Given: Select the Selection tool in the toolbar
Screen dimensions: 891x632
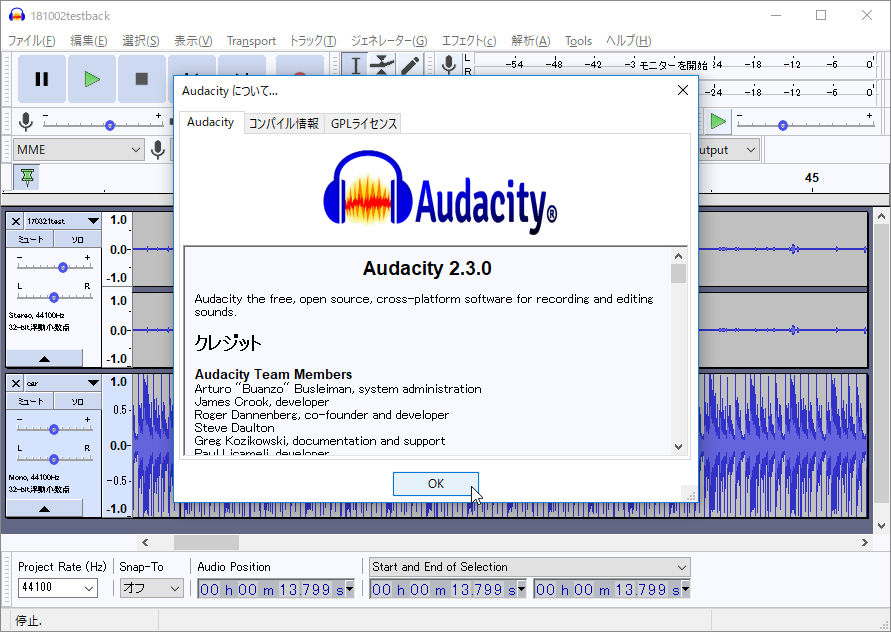Looking at the screenshot, I should [x=356, y=65].
